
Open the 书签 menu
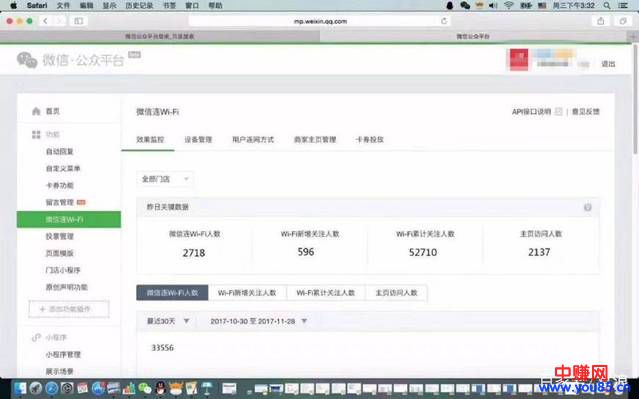point(169,5)
